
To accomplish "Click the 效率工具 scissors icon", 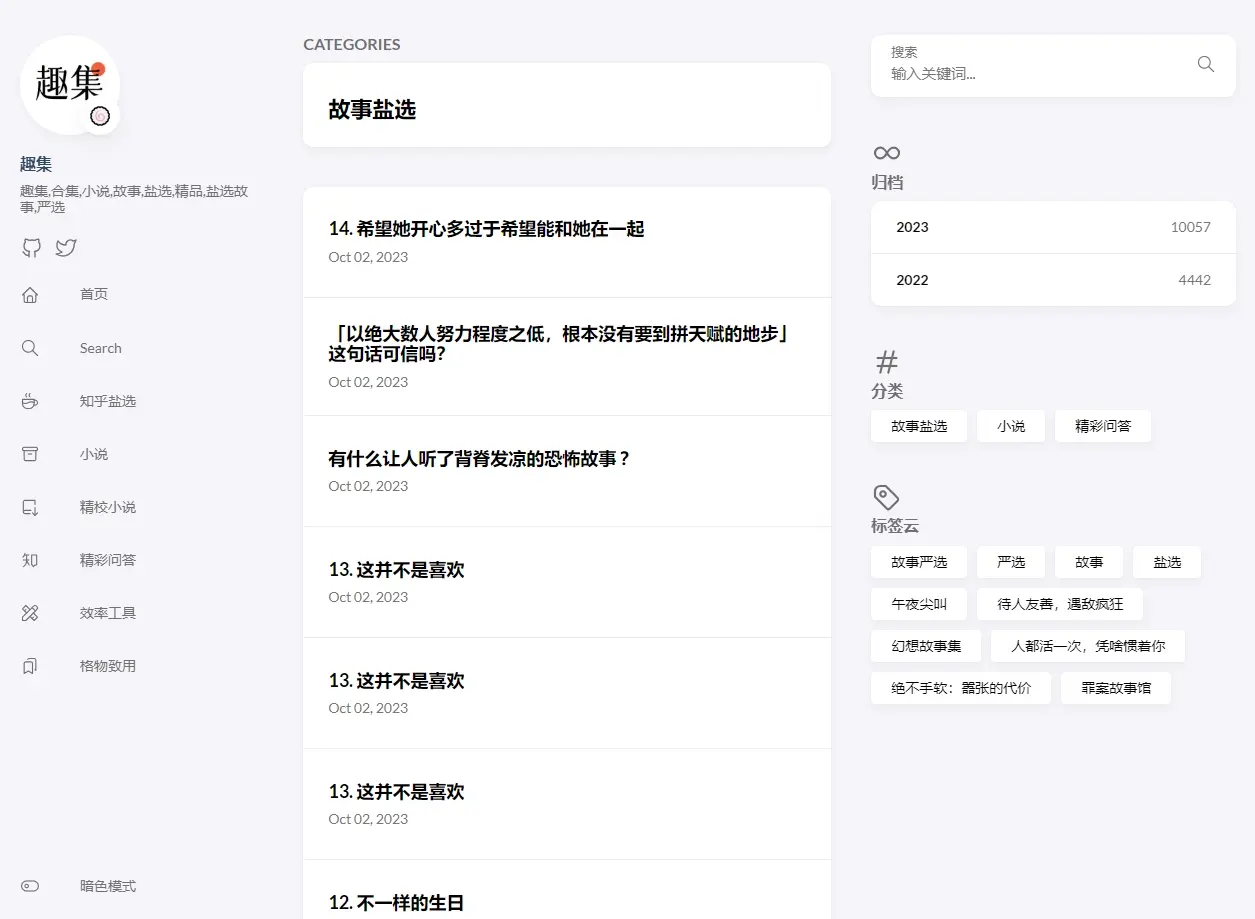I will [30, 612].
